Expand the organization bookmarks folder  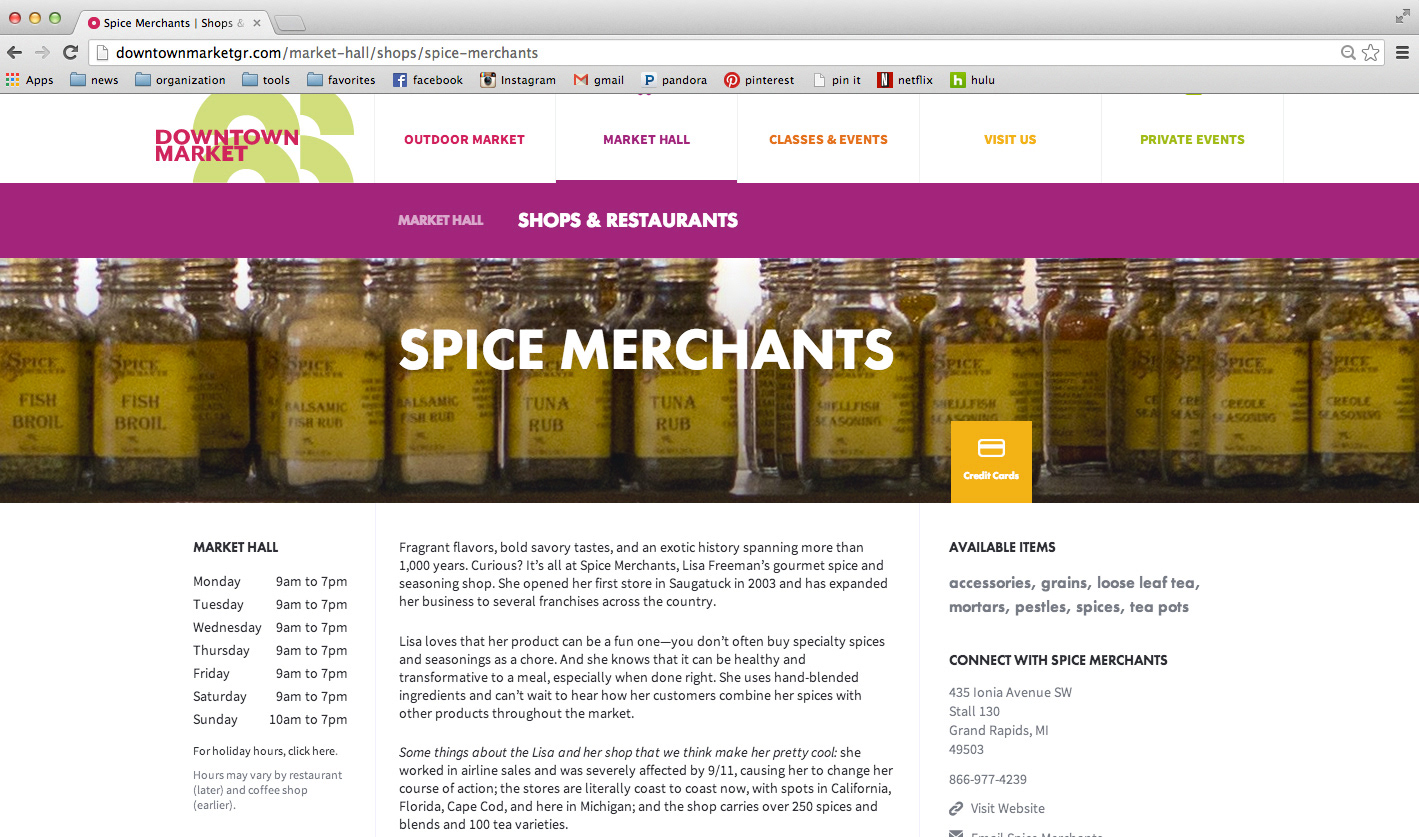click(180, 80)
